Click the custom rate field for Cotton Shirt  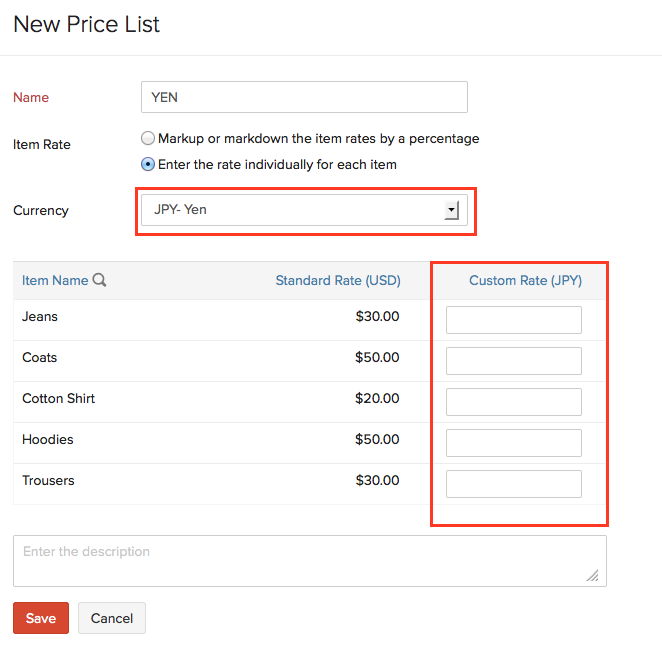click(514, 402)
